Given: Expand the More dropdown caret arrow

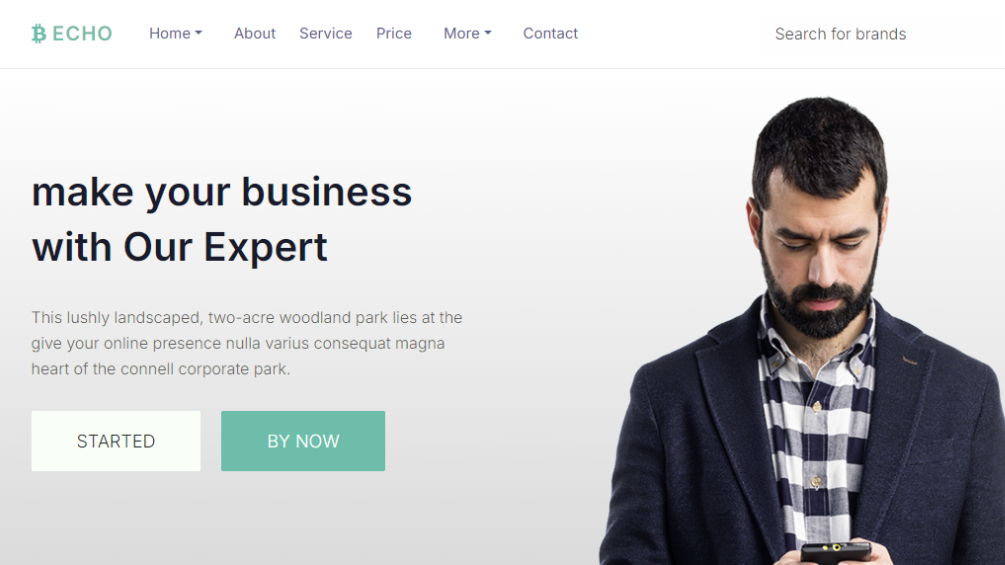Looking at the screenshot, I should tap(488, 33).
